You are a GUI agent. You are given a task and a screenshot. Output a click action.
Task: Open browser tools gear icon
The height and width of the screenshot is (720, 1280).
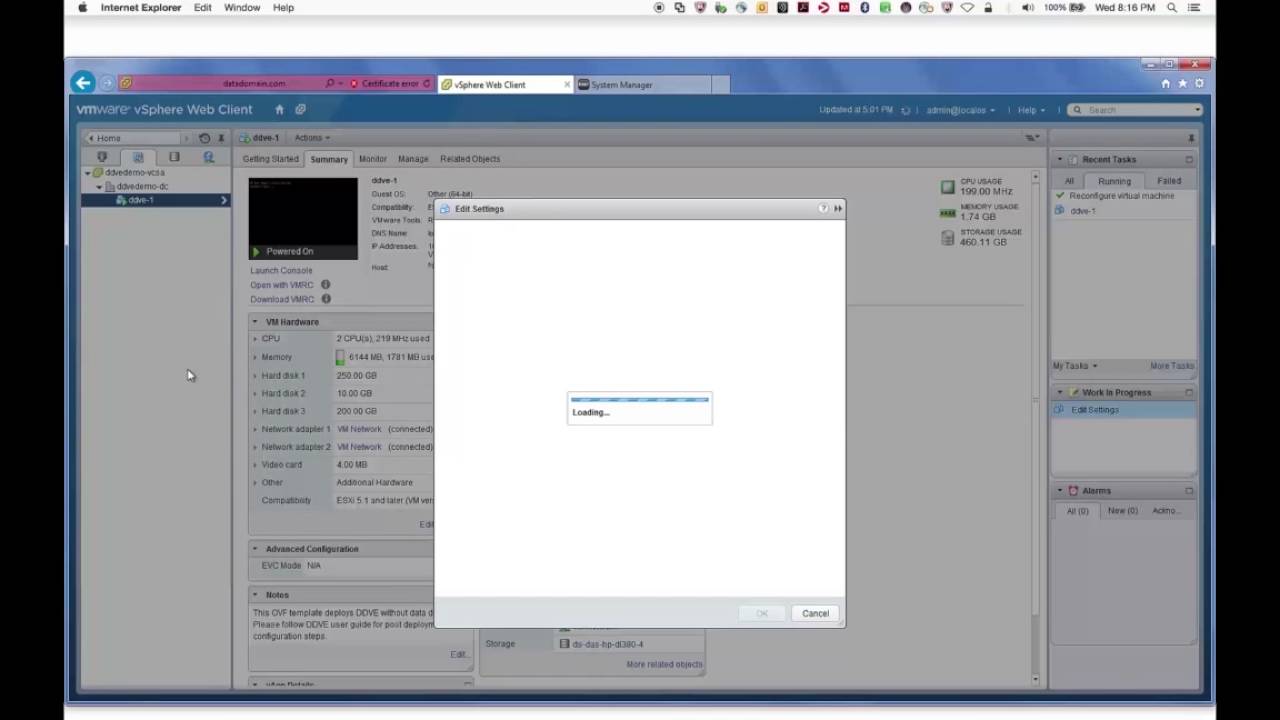(1199, 84)
